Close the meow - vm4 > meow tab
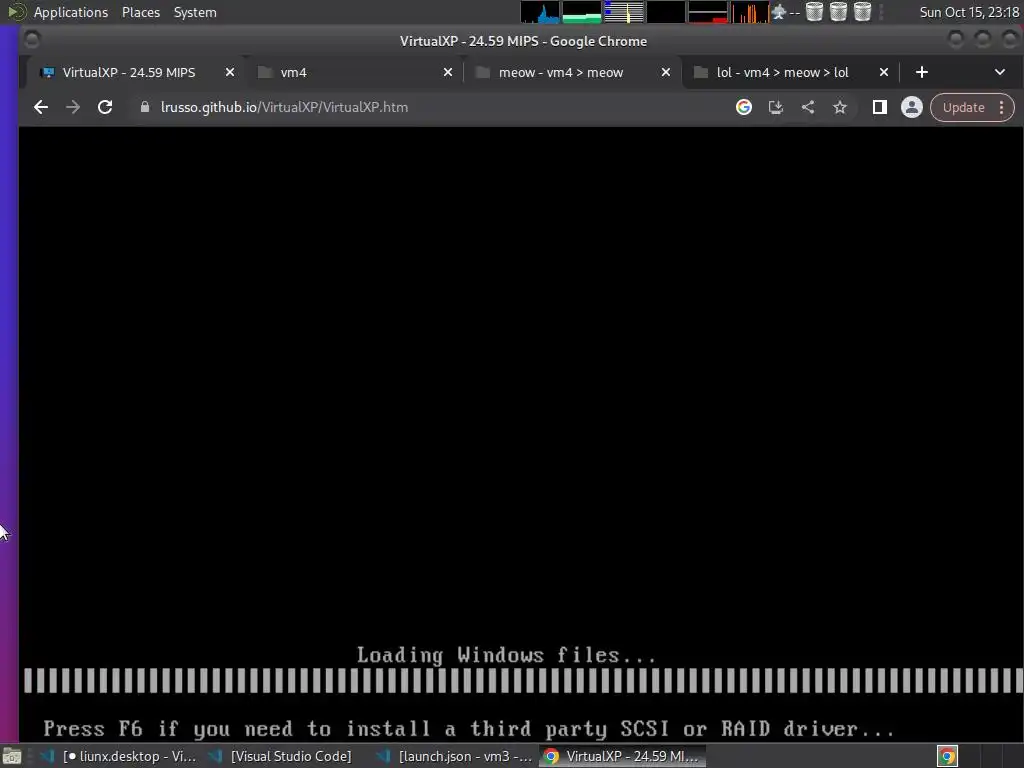 pyautogui.click(x=665, y=72)
